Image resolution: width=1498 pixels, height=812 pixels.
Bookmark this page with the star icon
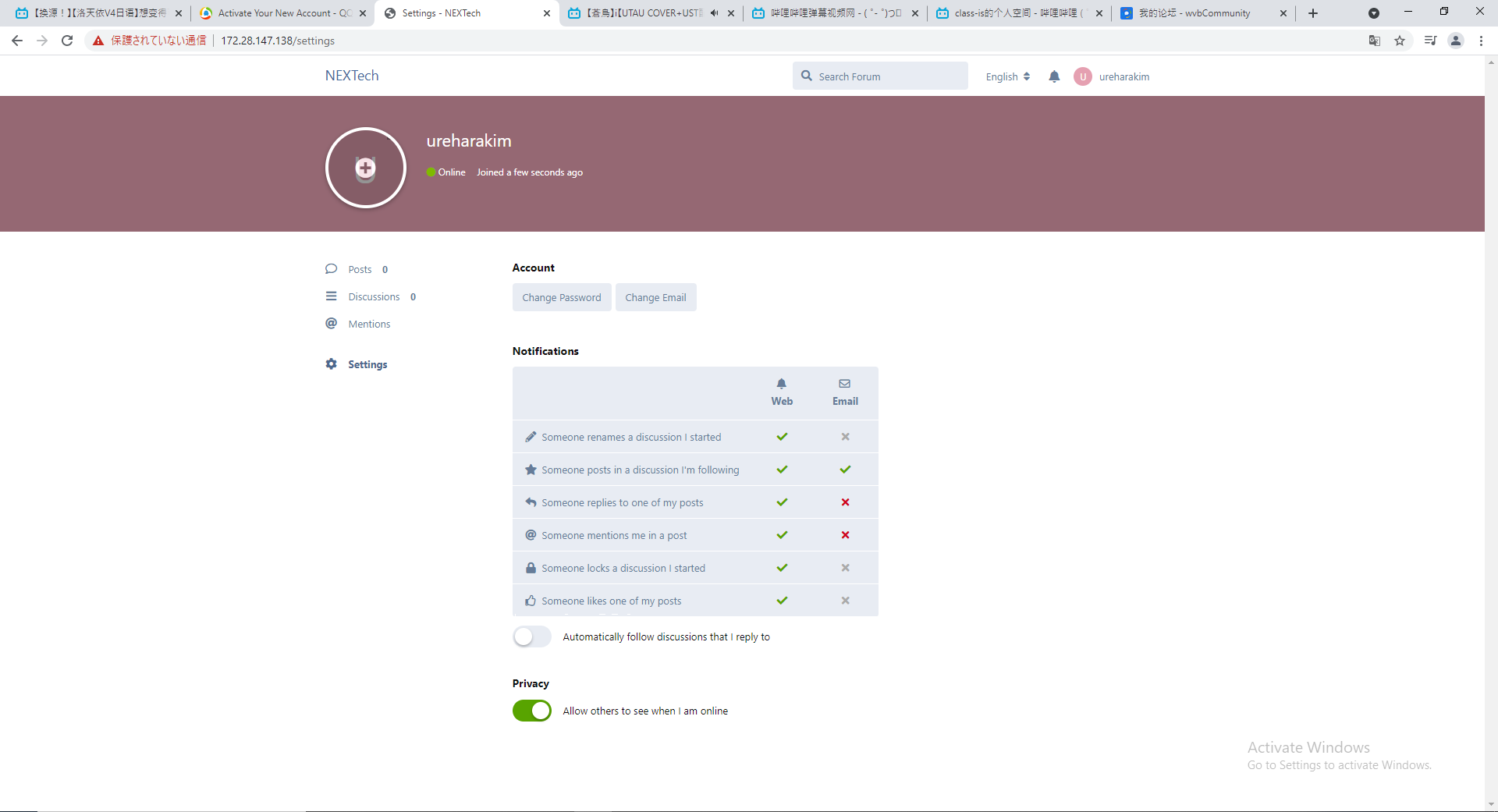[1400, 41]
